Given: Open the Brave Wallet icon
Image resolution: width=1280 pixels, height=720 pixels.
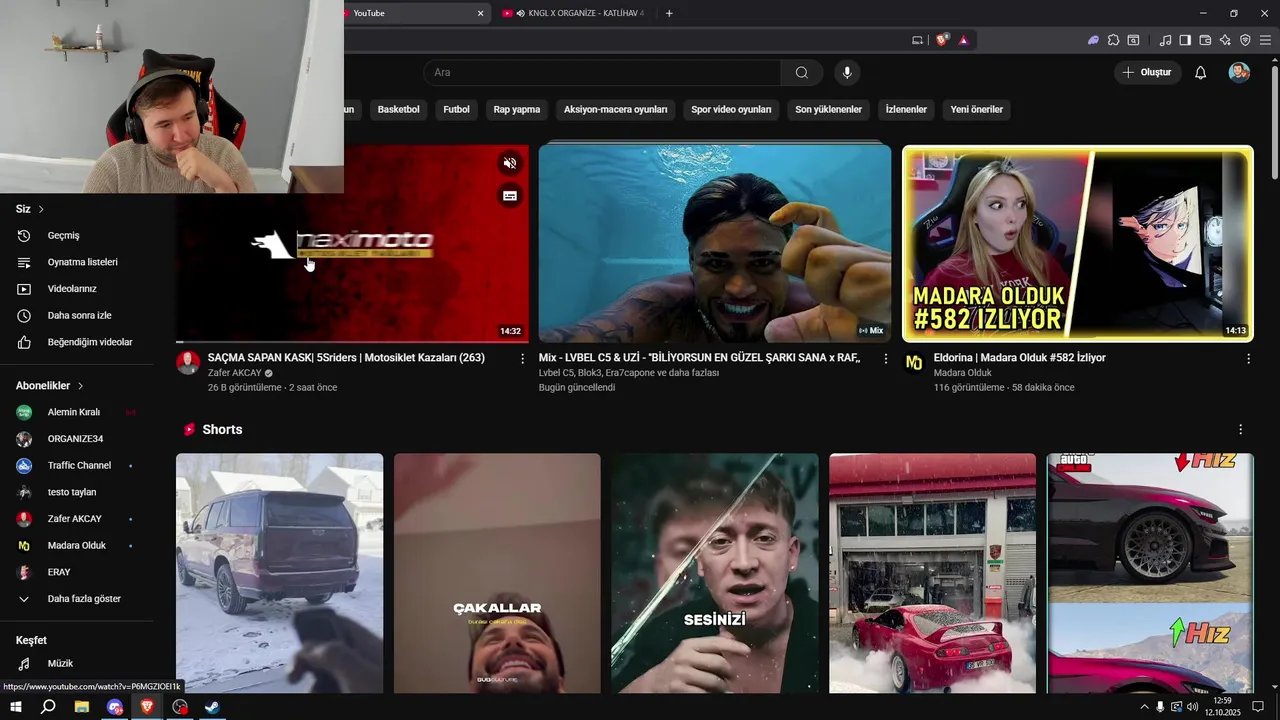Looking at the screenshot, I should coord(1205,40).
